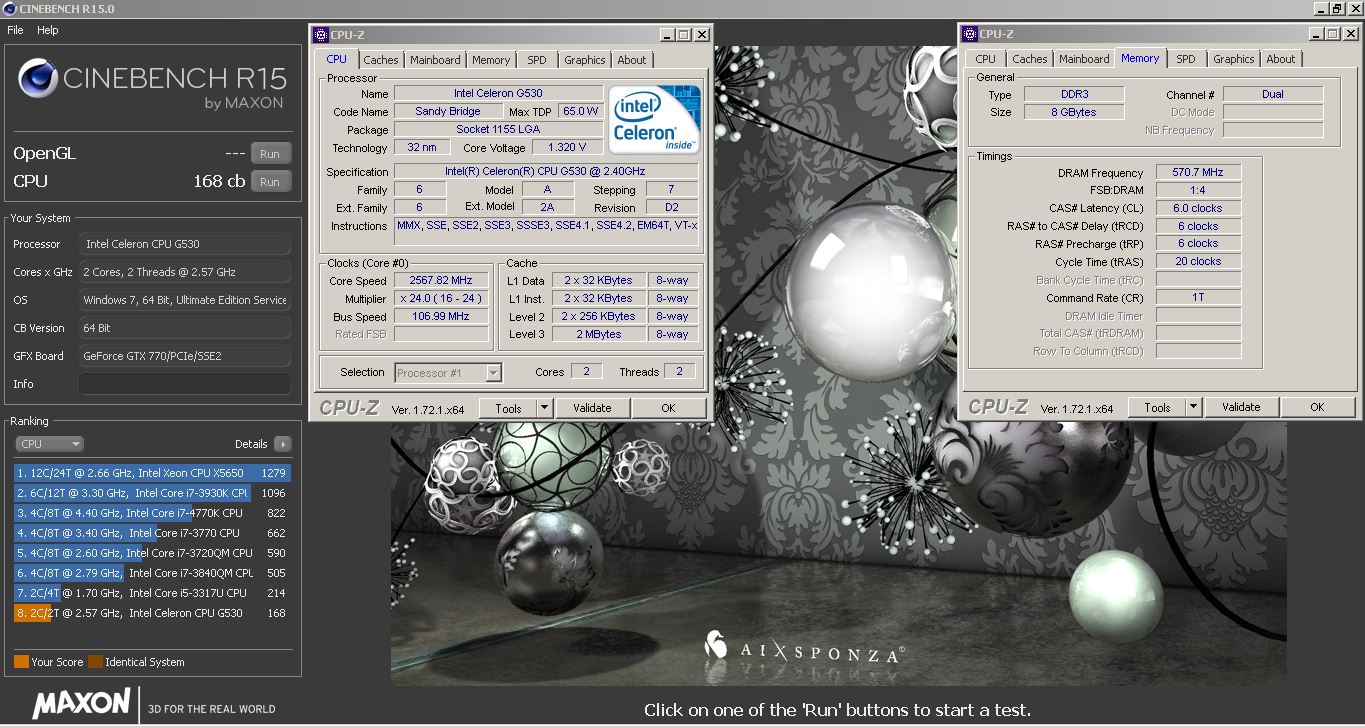Click the Multiplier value x 24.0
This screenshot has height=728, width=1365.
(x=442, y=299)
